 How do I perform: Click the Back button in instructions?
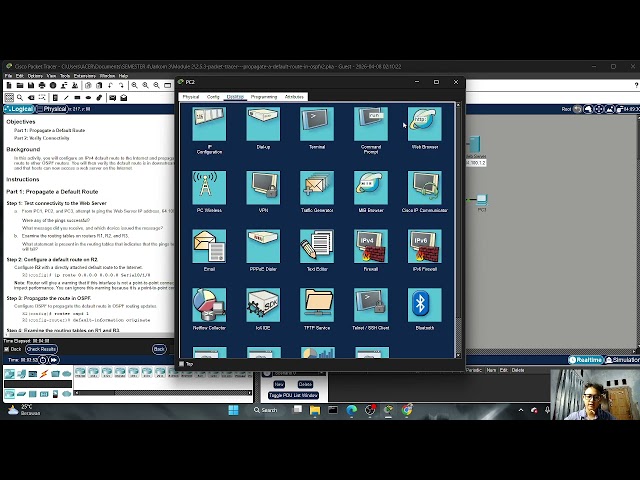click(x=159, y=349)
